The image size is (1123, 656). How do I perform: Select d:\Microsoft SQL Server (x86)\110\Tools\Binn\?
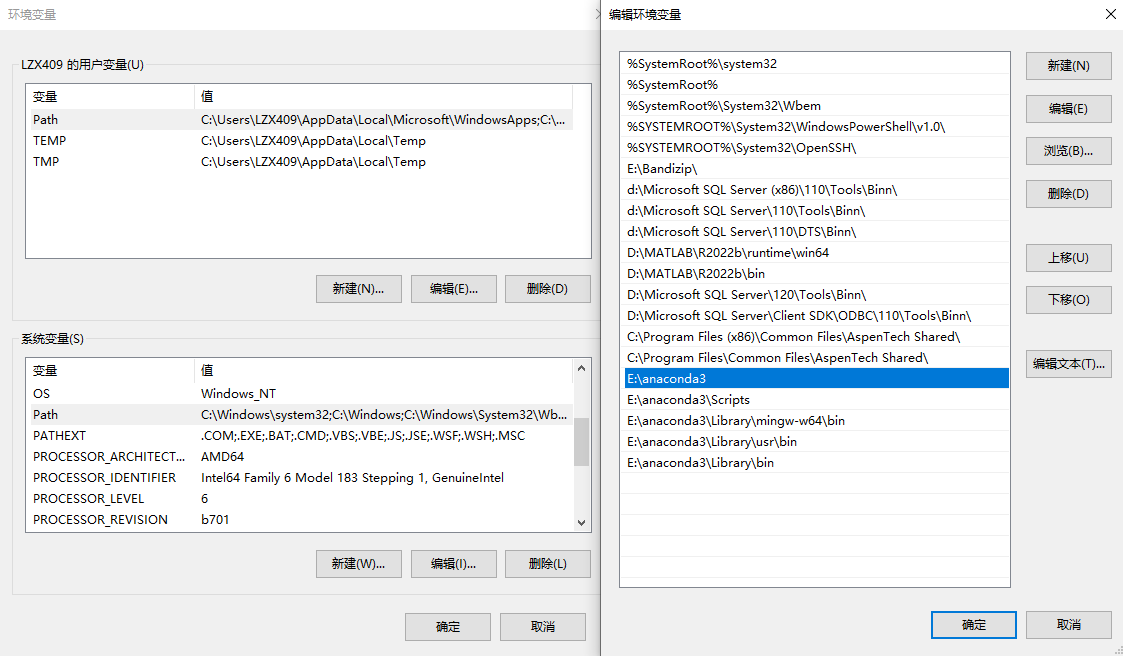tap(816, 190)
